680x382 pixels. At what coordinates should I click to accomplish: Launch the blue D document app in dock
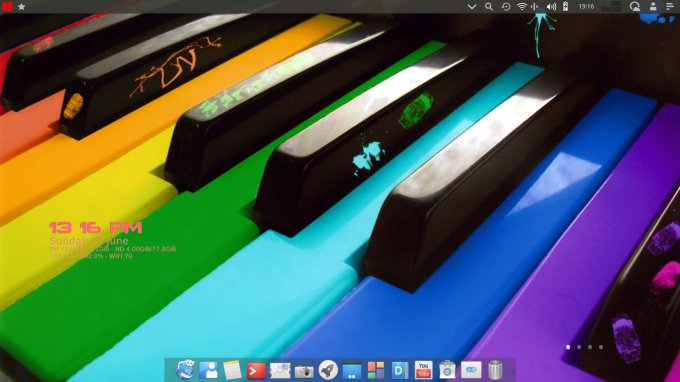[399, 370]
